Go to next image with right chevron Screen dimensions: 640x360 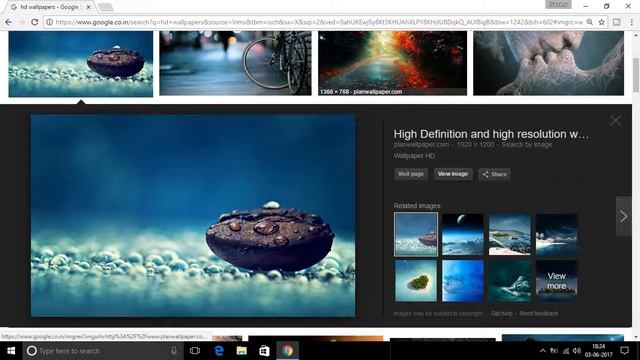point(623,216)
